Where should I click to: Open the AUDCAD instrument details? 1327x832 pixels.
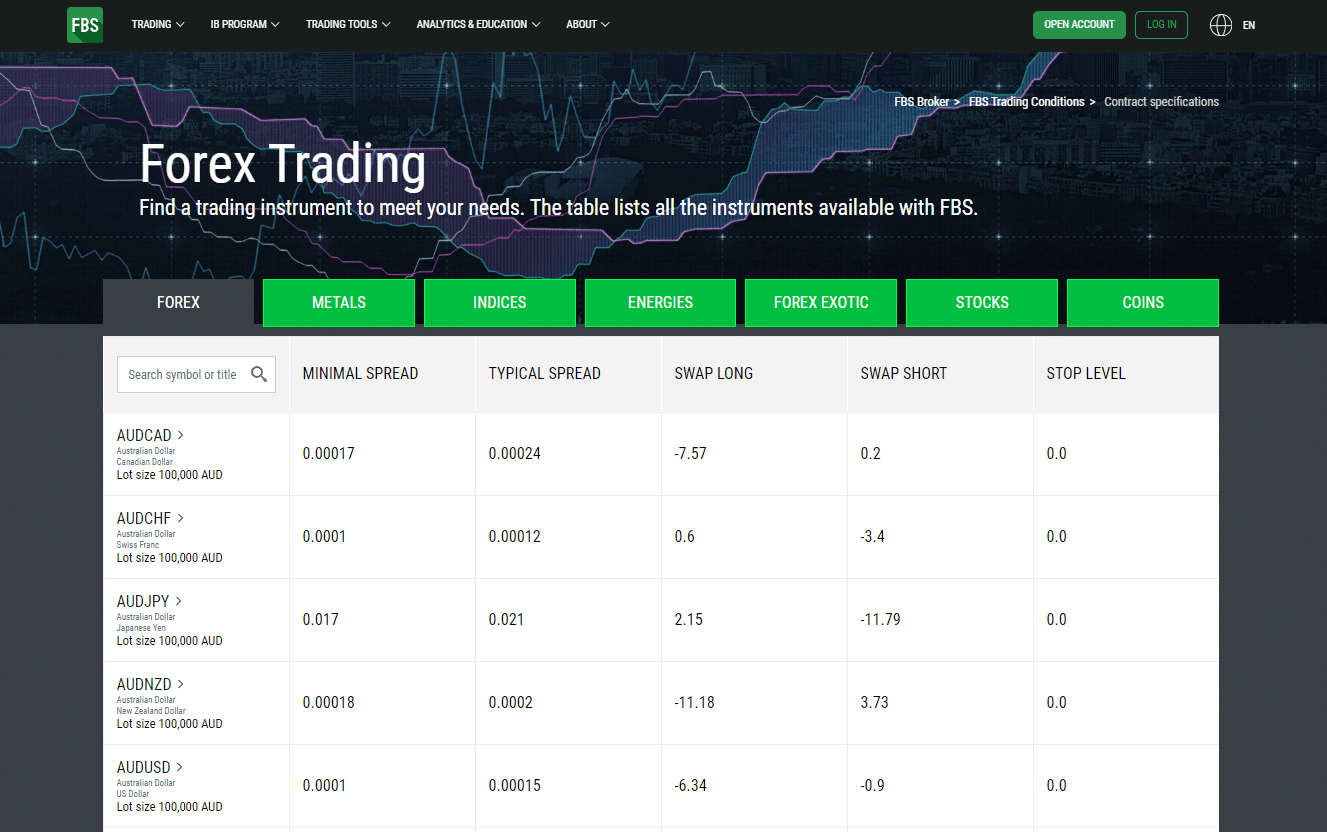151,435
